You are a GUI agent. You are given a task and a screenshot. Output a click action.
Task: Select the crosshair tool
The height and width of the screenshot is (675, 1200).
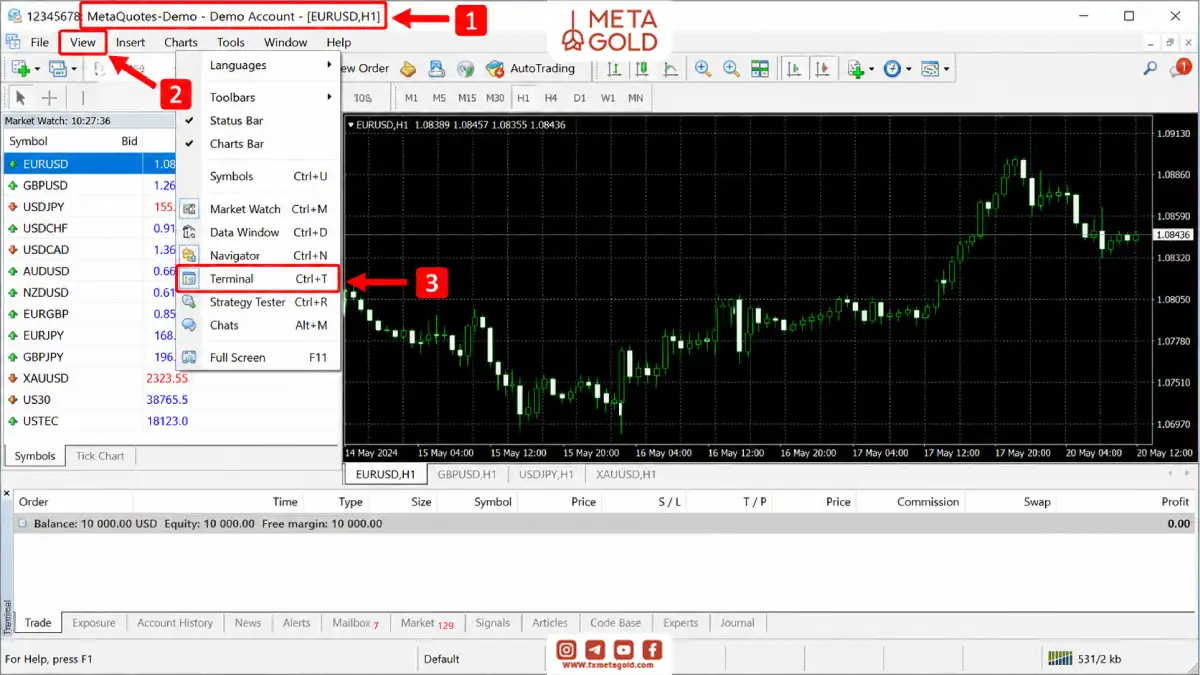pos(48,98)
